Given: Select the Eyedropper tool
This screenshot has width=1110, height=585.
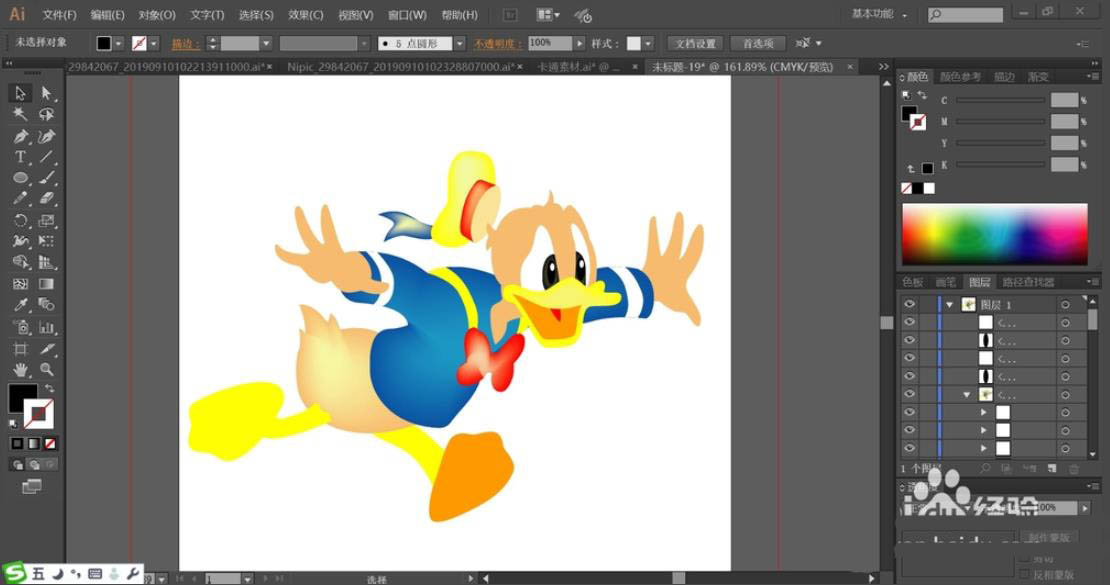Looking at the screenshot, I should 20,305.
